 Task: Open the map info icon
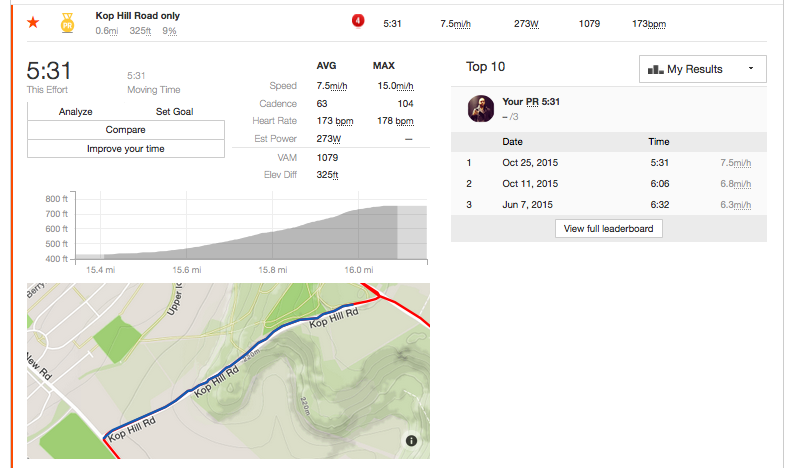coord(412,441)
